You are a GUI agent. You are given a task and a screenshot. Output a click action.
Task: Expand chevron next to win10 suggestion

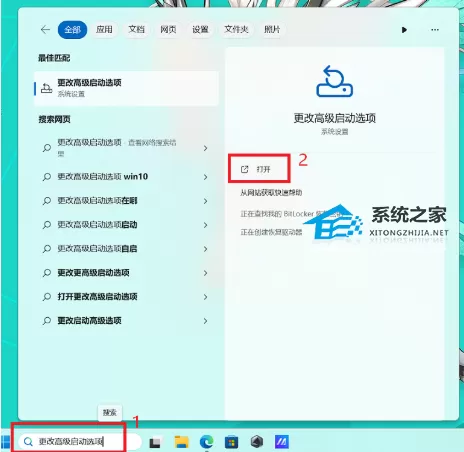coord(206,177)
